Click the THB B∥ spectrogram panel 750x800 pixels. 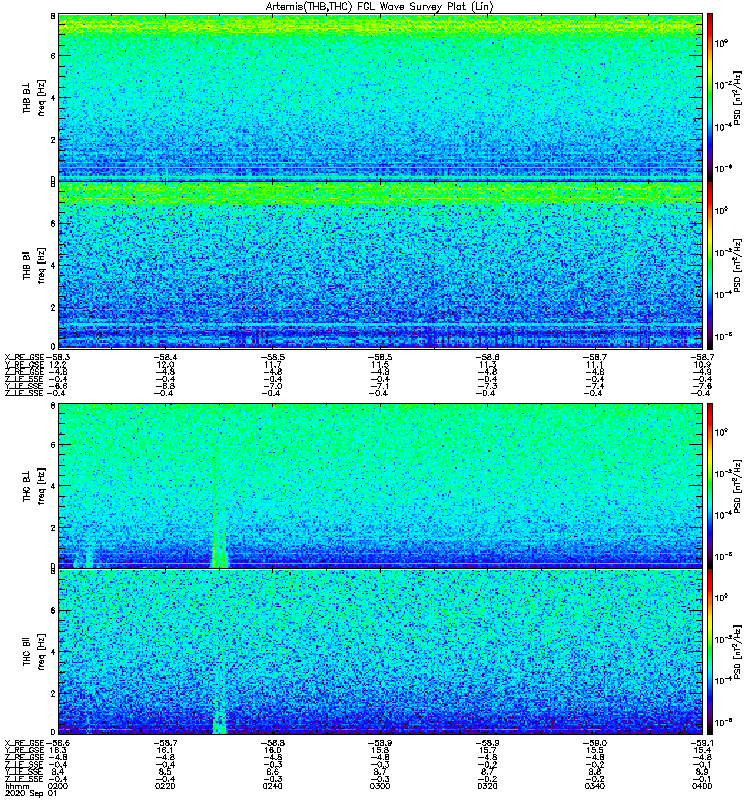point(381,265)
